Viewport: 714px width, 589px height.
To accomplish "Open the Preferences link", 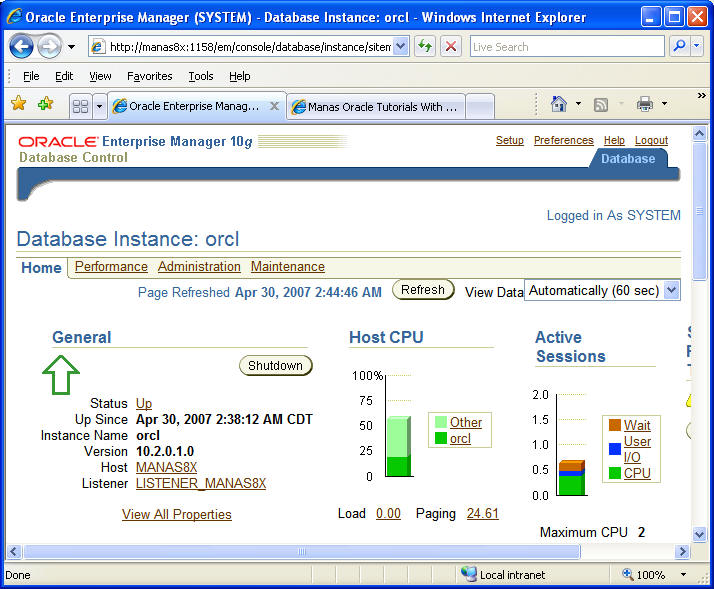I will [564, 140].
